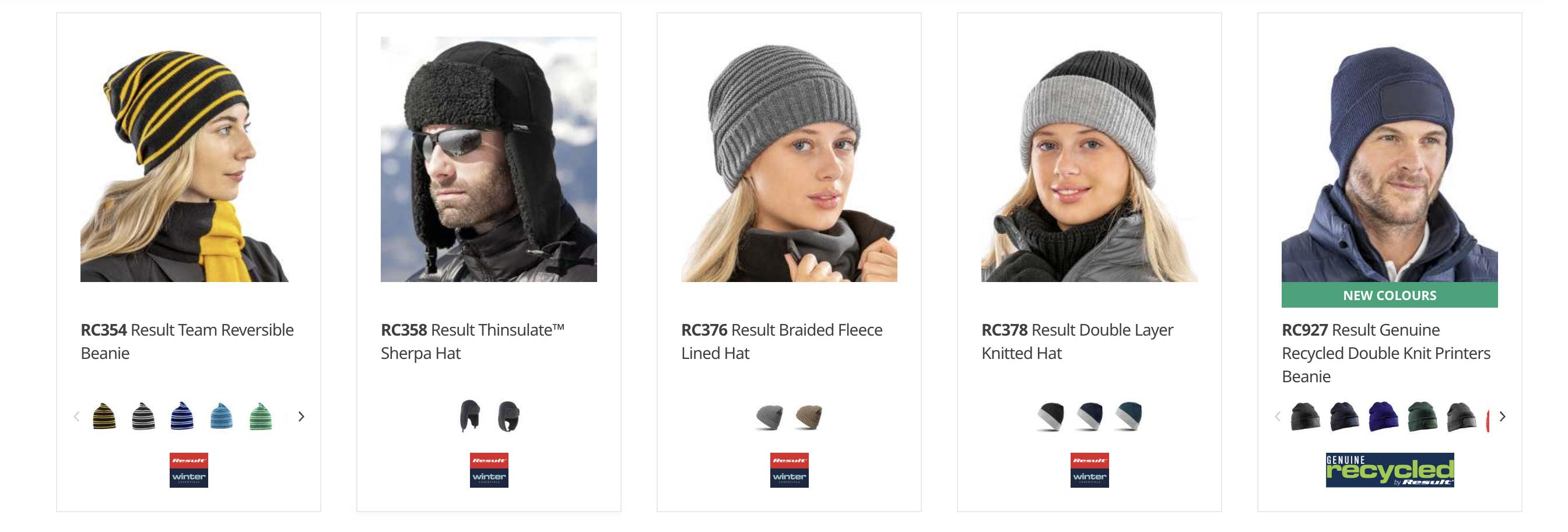Open RC358 Result Thinsulate Sherpa Hat link
Image resolution: width=1568 pixels, height=532 pixels.
click(472, 341)
